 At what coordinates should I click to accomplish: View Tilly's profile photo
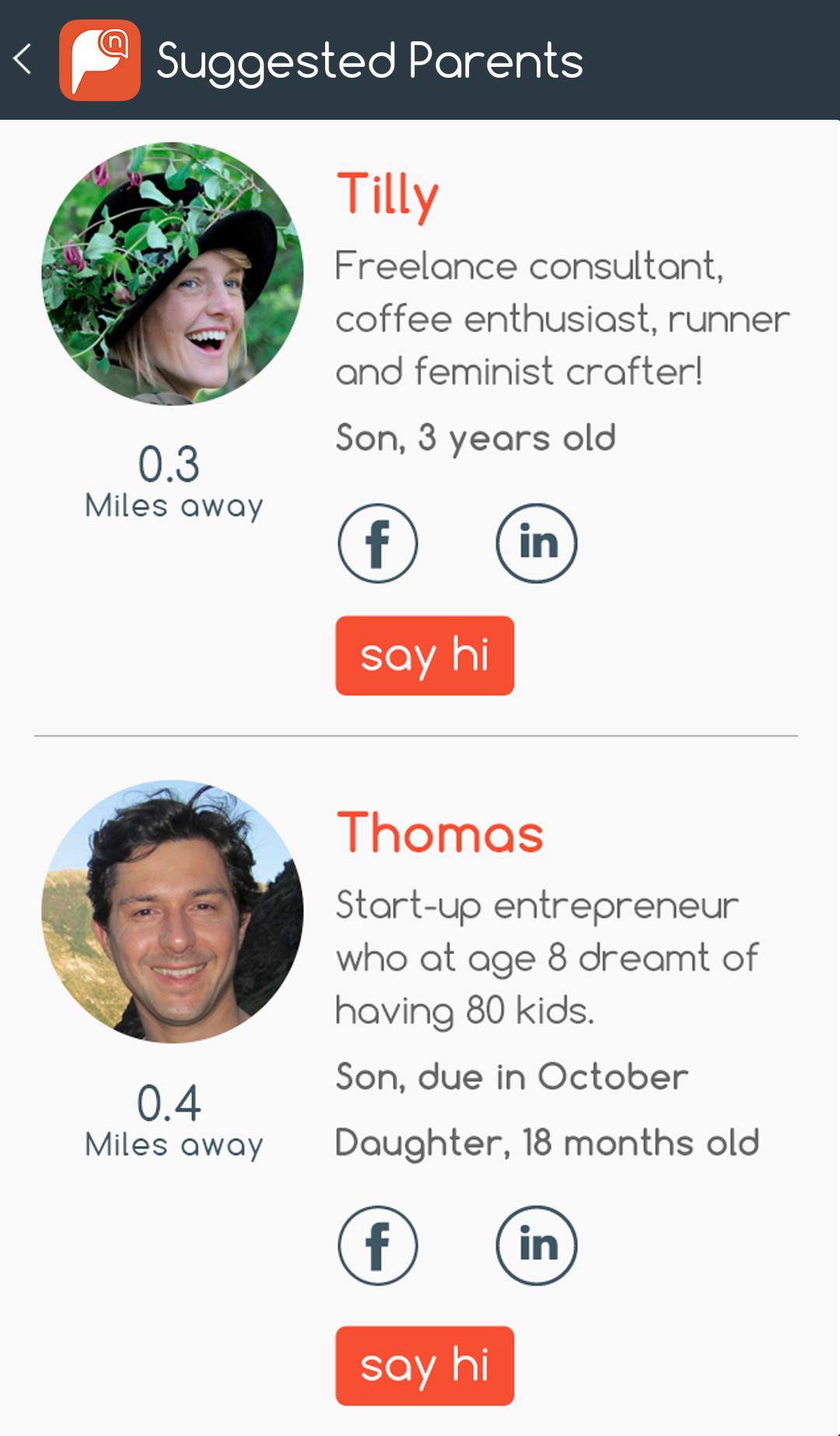pos(172,273)
